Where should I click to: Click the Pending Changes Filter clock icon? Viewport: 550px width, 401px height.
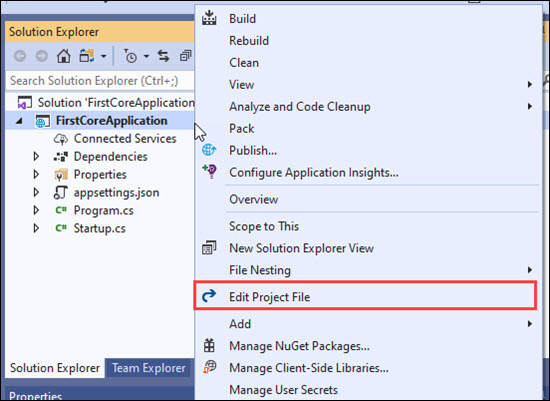click(130, 56)
